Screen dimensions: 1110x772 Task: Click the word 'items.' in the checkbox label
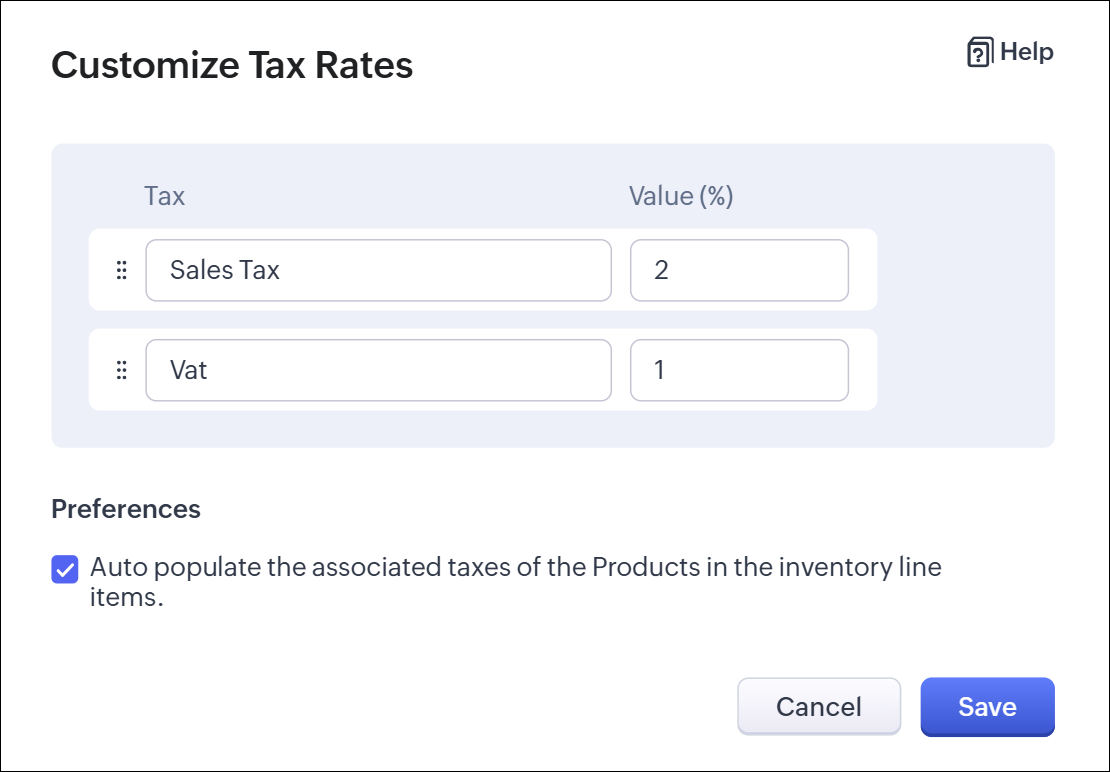click(126, 598)
